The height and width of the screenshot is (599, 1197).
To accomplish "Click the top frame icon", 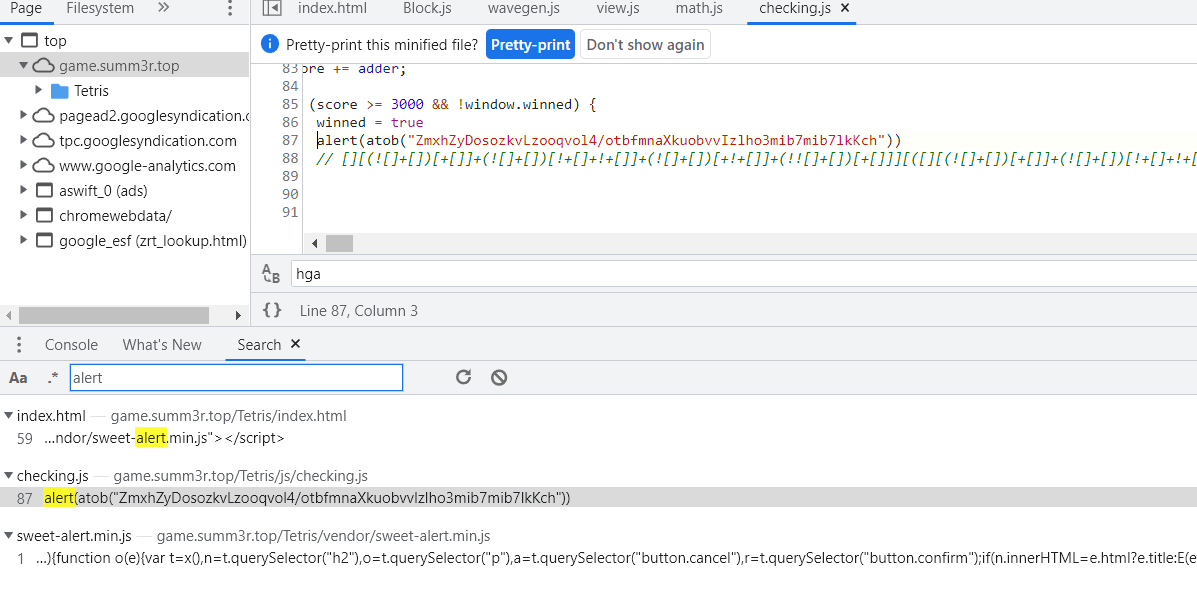I will pos(30,41).
